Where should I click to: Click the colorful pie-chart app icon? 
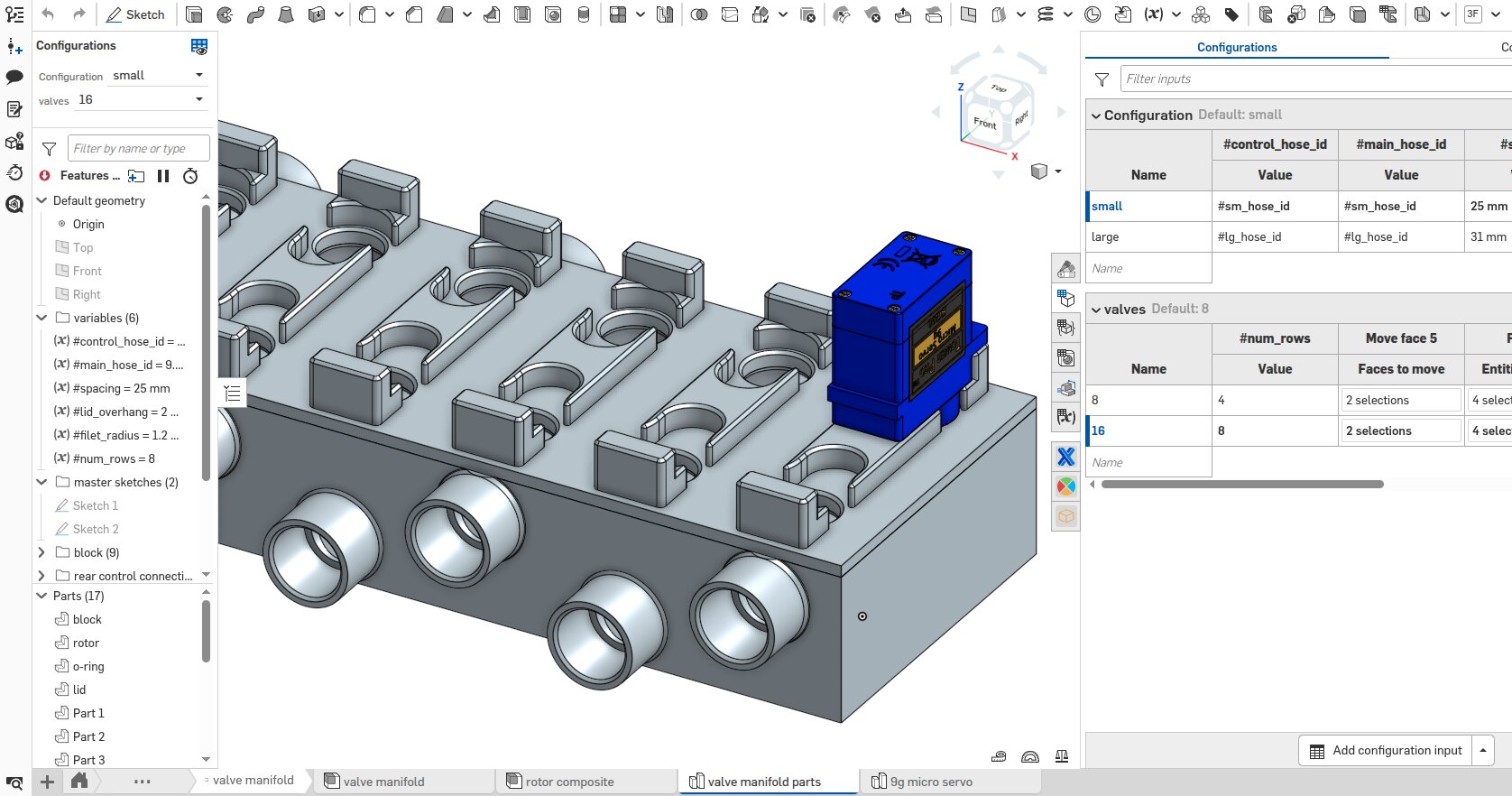click(x=1066, y=486)
